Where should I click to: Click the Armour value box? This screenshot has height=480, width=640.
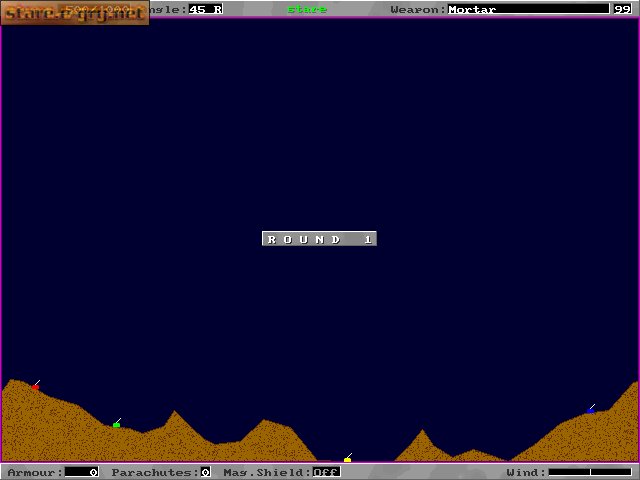click(x=82, y=472)
